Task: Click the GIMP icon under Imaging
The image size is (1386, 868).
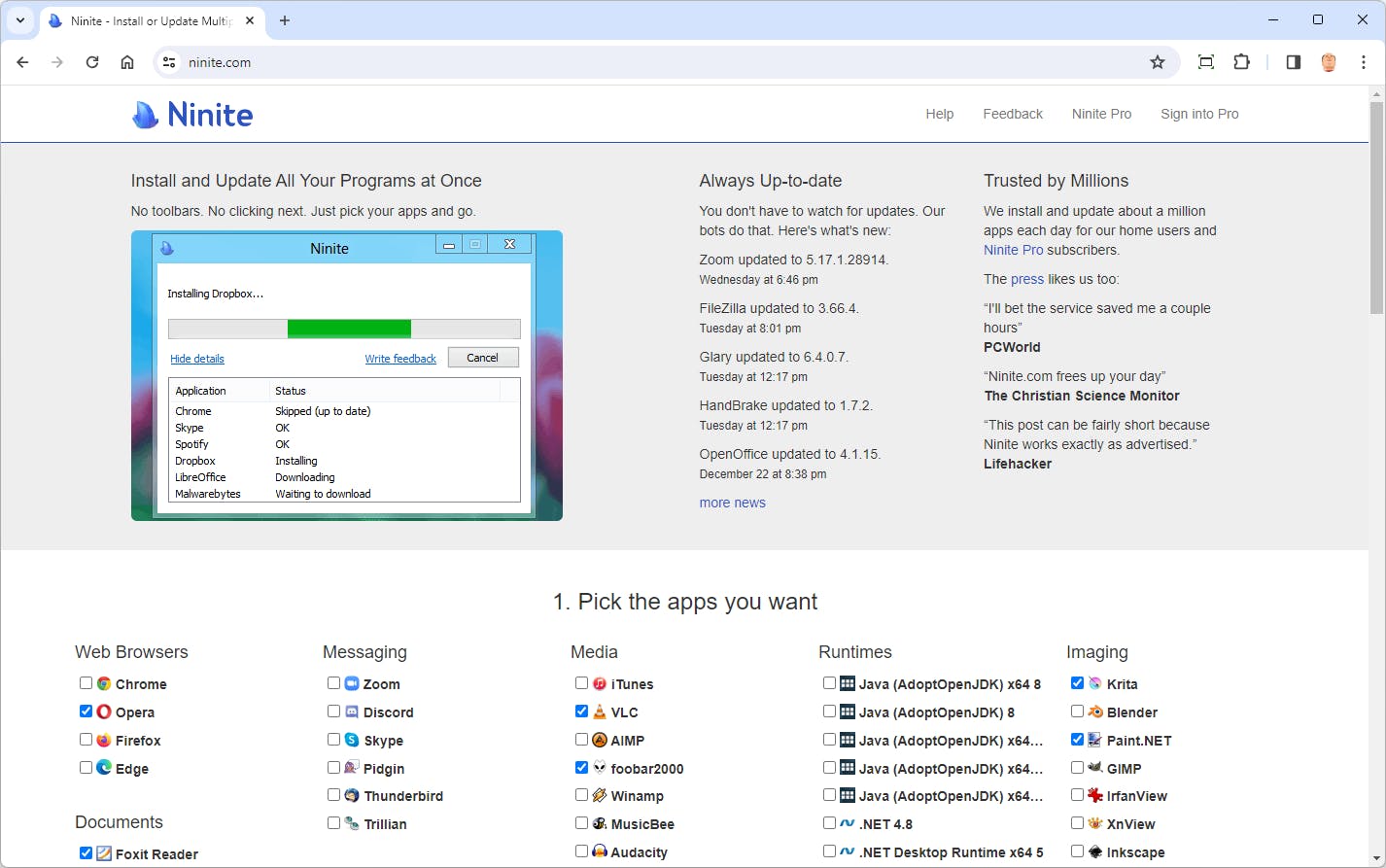Action: (x=1095, y=768)
